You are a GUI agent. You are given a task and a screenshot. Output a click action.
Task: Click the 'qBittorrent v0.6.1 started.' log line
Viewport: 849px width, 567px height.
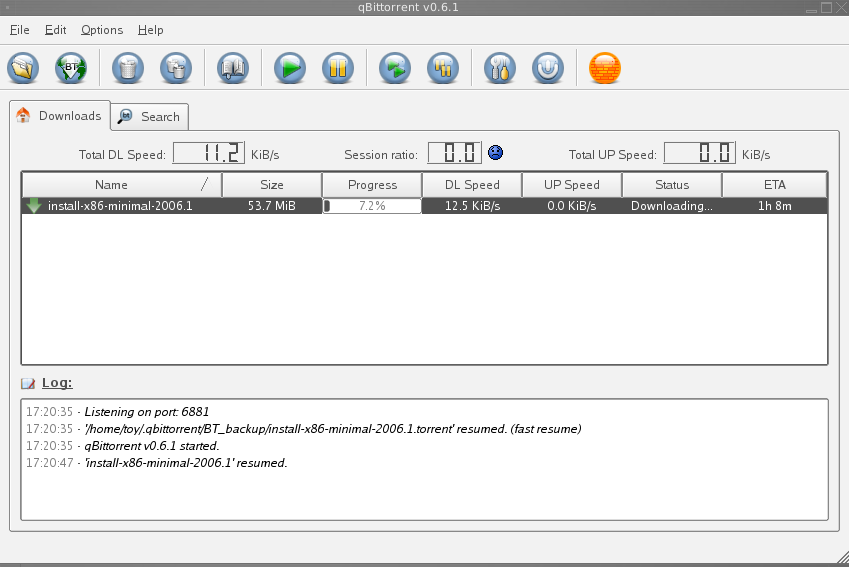(123, 446)
